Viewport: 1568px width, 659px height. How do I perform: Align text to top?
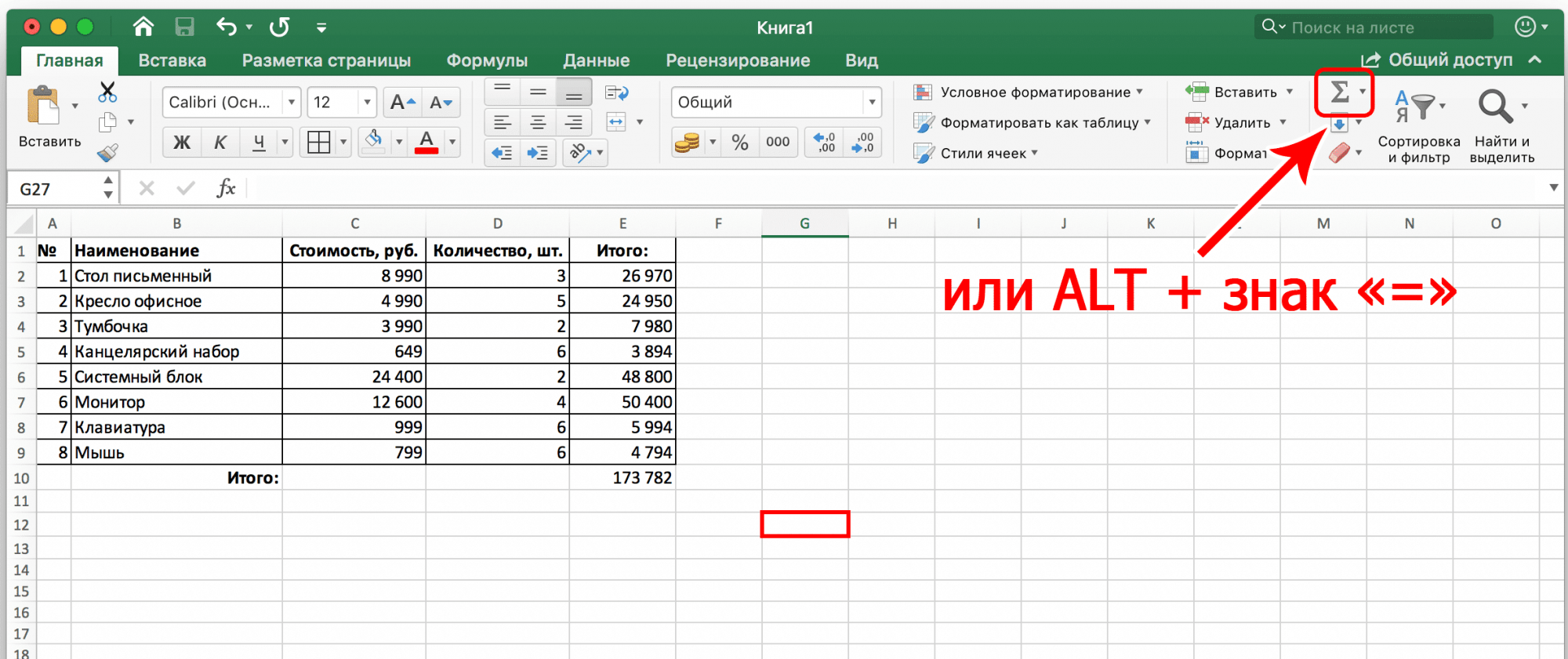pos(502,93)
